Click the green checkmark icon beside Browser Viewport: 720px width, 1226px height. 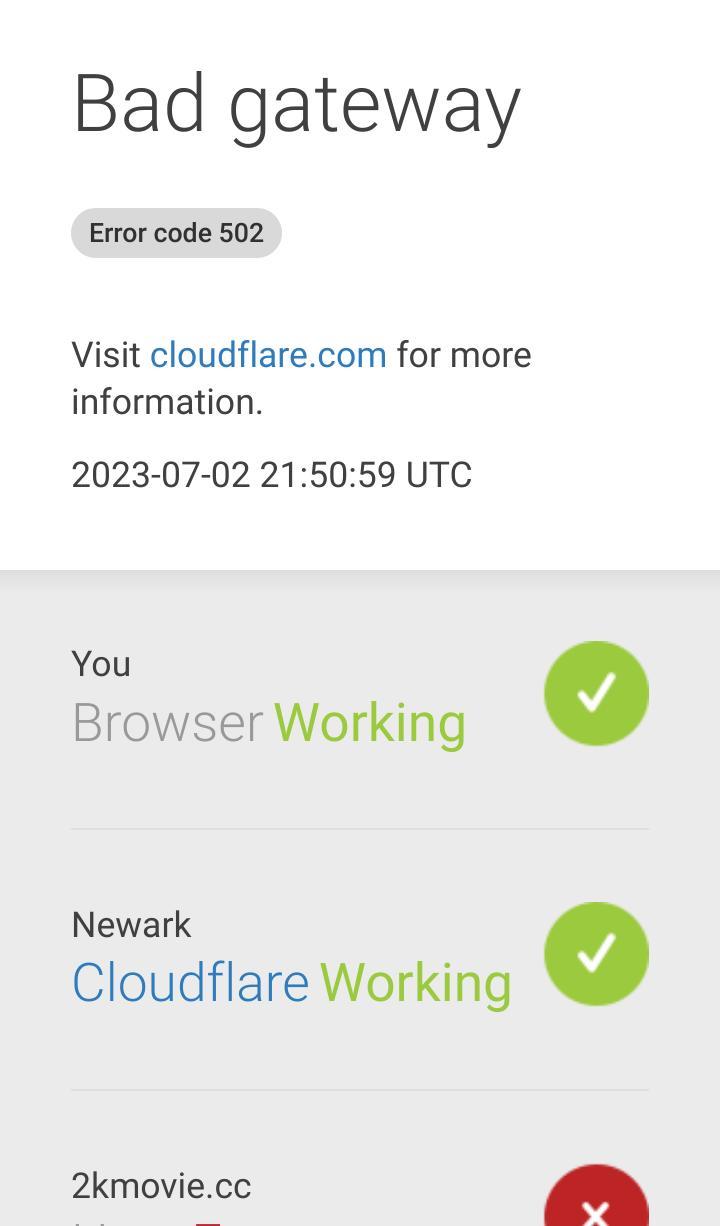596,693
